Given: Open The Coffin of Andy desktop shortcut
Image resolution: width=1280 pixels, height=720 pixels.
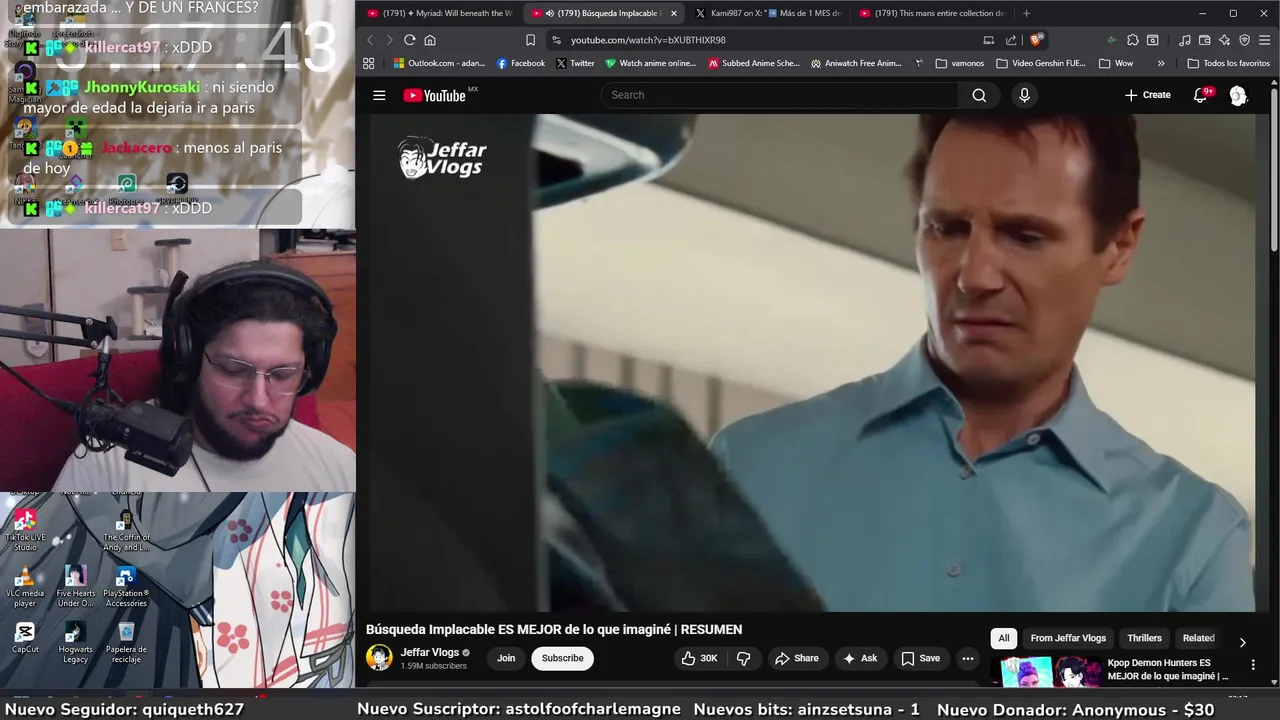Looking at the screenshot, I should tap(126, 530).
